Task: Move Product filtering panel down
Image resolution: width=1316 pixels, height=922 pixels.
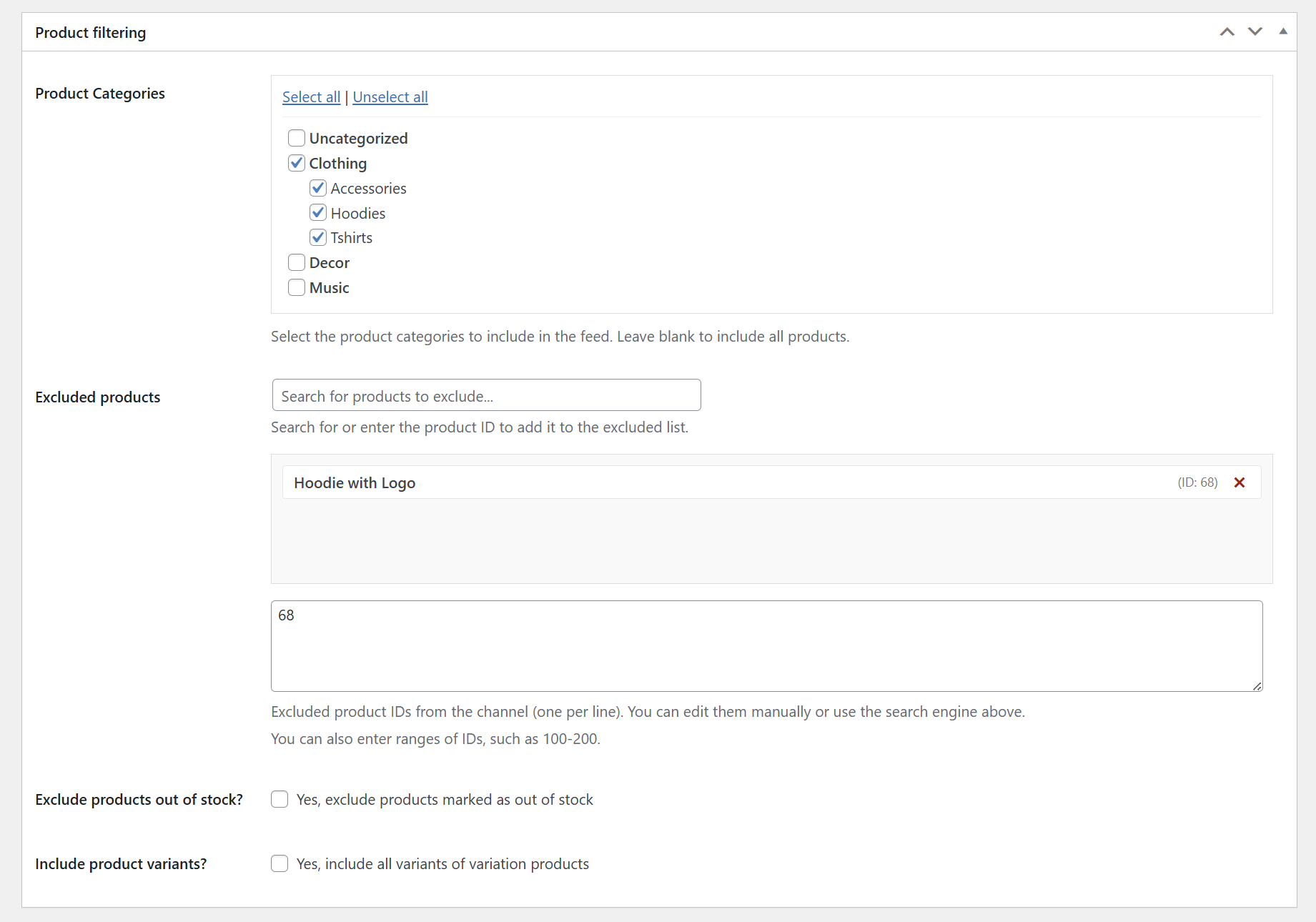Action: (x=1255, y=31)
